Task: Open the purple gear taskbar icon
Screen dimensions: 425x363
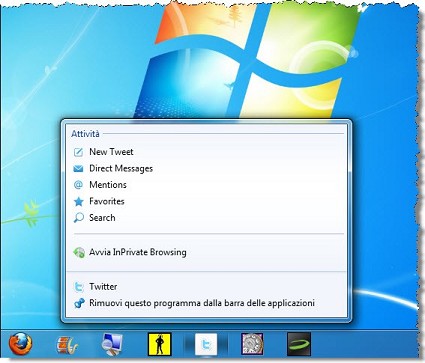Action: [x=252, y=344]
